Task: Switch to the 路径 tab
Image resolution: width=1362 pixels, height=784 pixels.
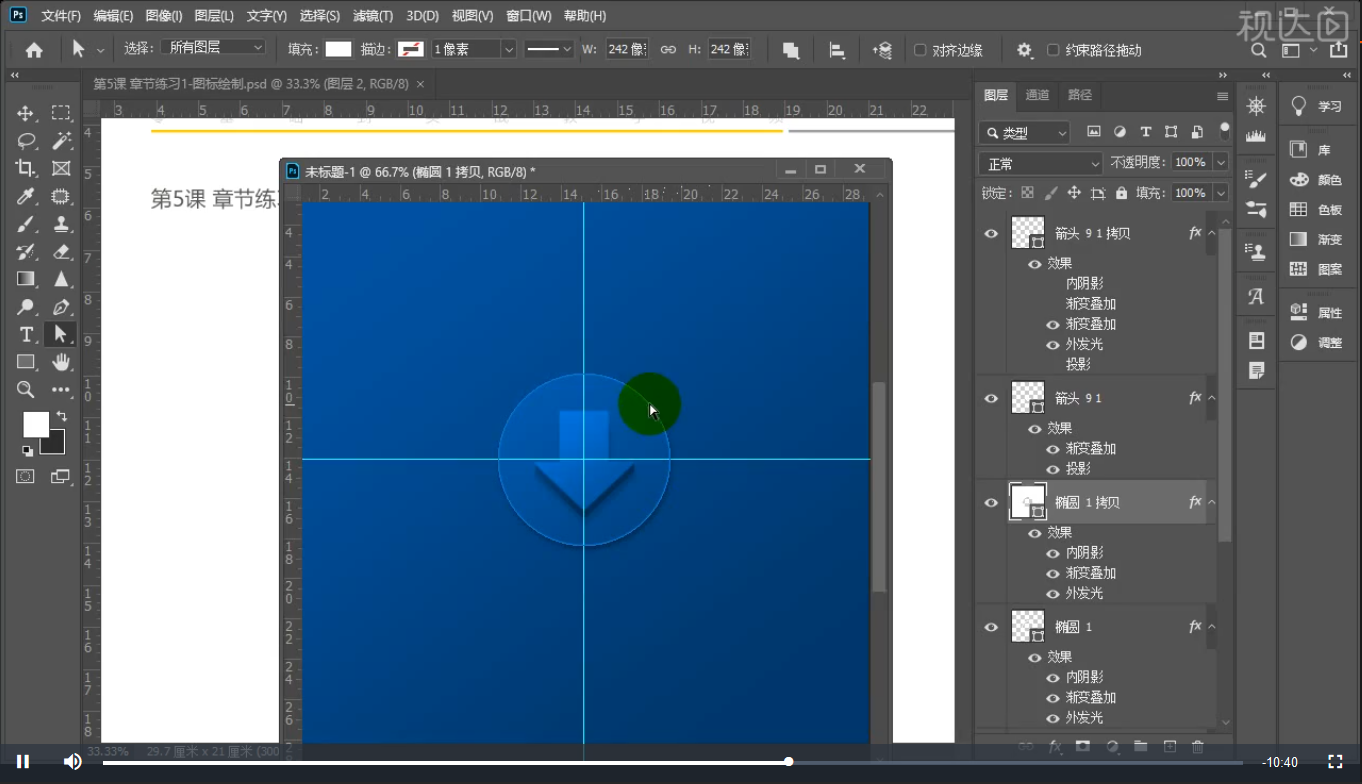Action: pos(1080,95)
